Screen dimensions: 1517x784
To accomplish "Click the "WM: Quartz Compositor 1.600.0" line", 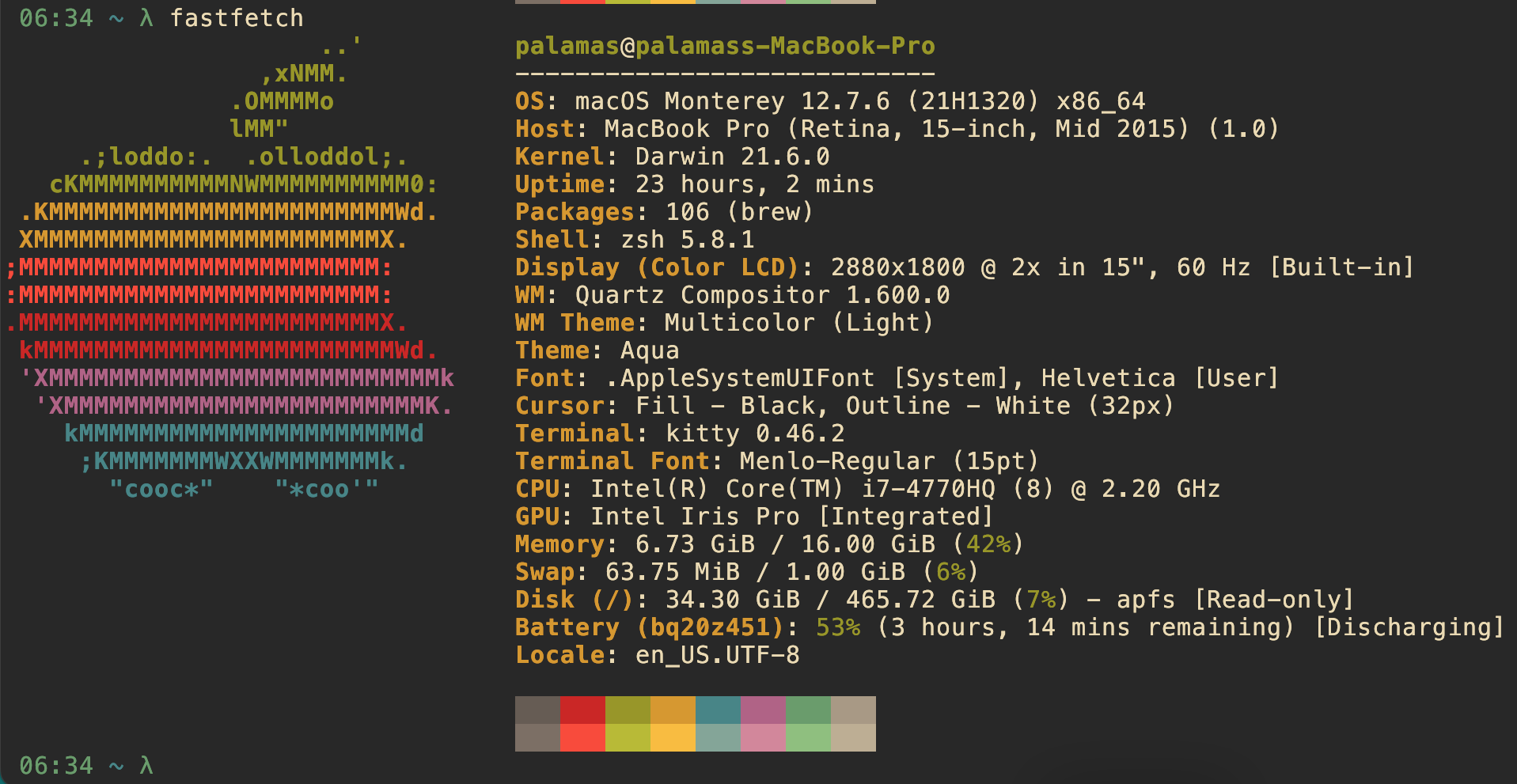I will [x=733, y=295].
